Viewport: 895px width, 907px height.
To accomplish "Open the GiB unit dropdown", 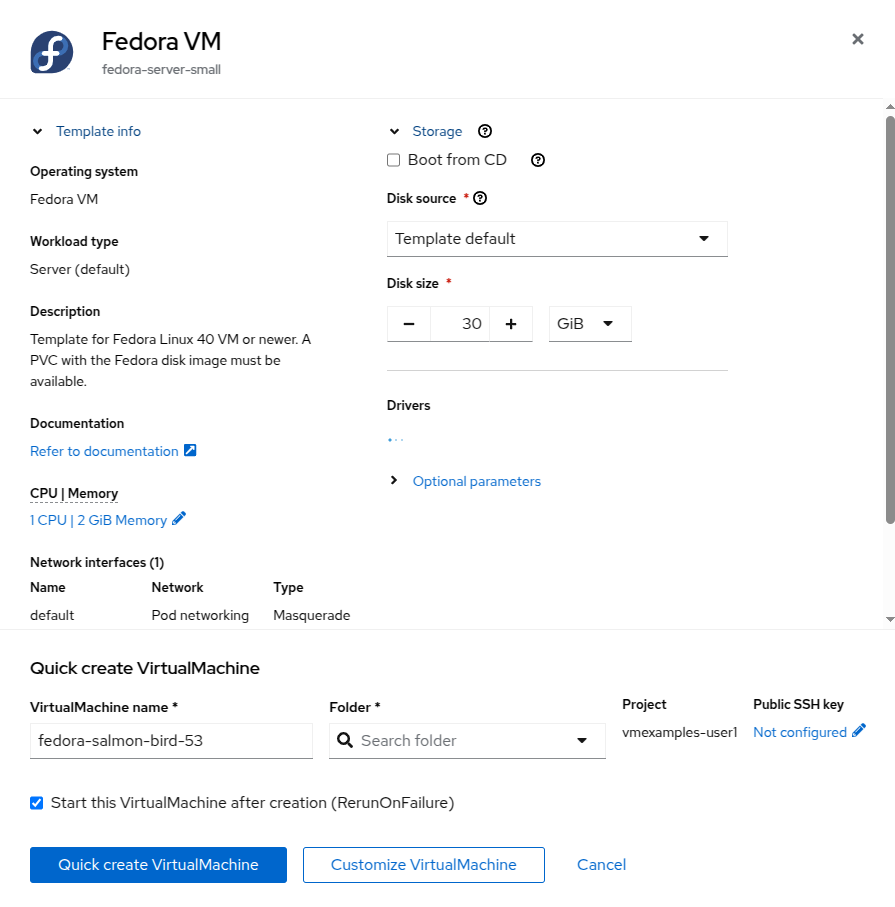I will (589, 323).
